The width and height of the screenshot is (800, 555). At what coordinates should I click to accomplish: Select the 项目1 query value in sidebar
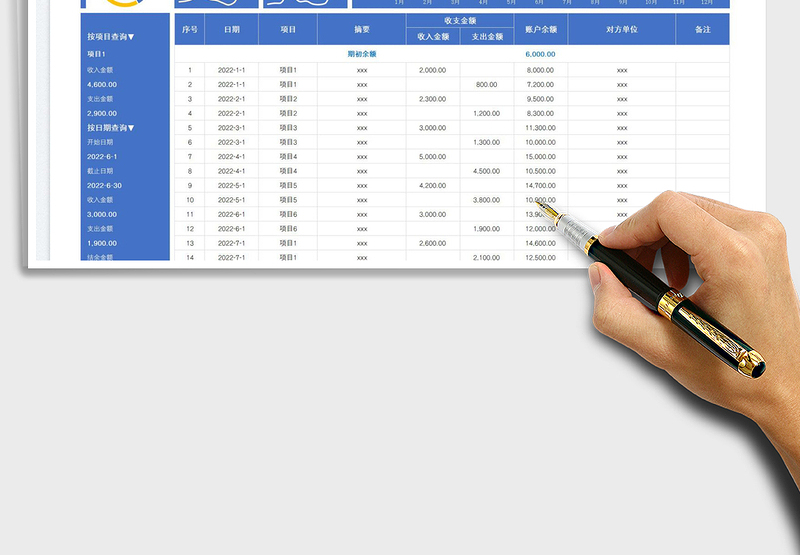[x=96, y=53]
